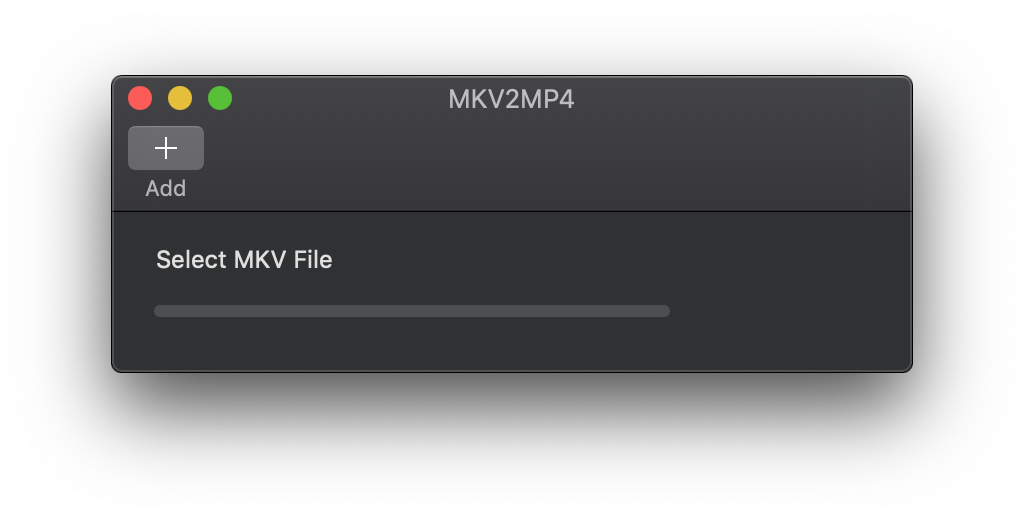
Task: Minimize the window using the yellow button
Action: point(180,98)
